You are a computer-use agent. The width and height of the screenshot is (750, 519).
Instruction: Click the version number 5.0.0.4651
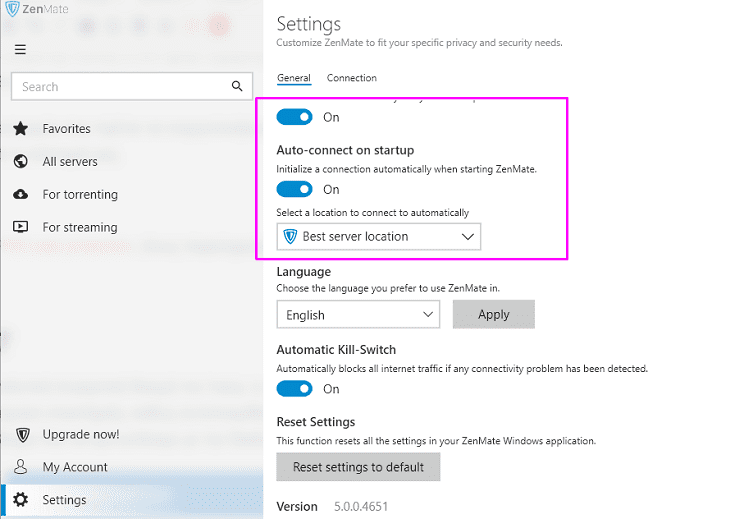click(361, 506)
